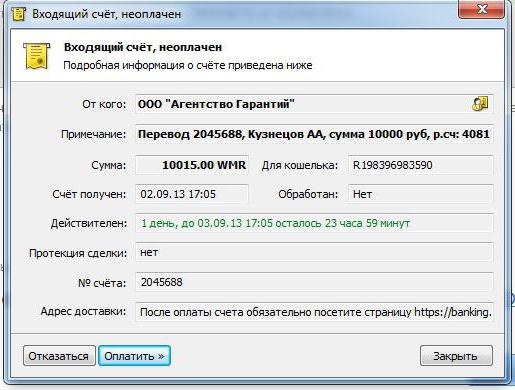This screenshot has height=390, width=515.
Task: Click the window title text Входящий счёт, неоплачен
Action: click(107, 14)
